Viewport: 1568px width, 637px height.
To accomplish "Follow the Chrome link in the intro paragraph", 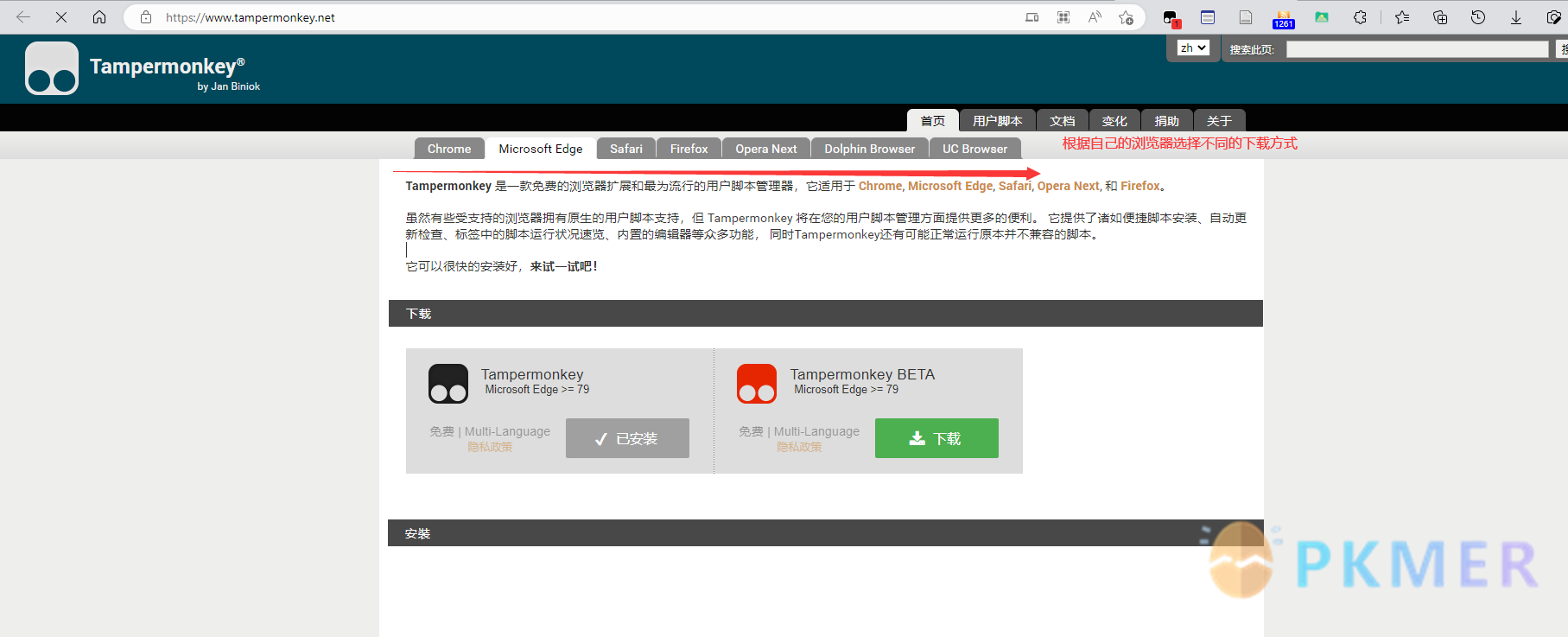I will (x=880, y=186).
